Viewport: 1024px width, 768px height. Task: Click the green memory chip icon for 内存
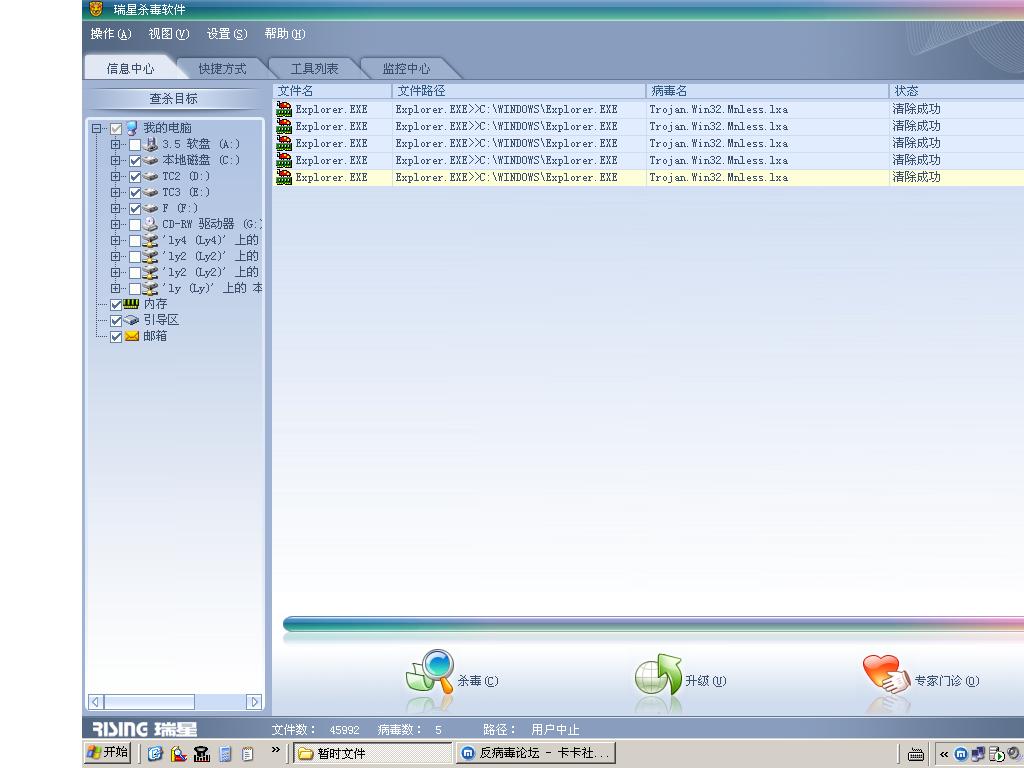click(131, 304)
